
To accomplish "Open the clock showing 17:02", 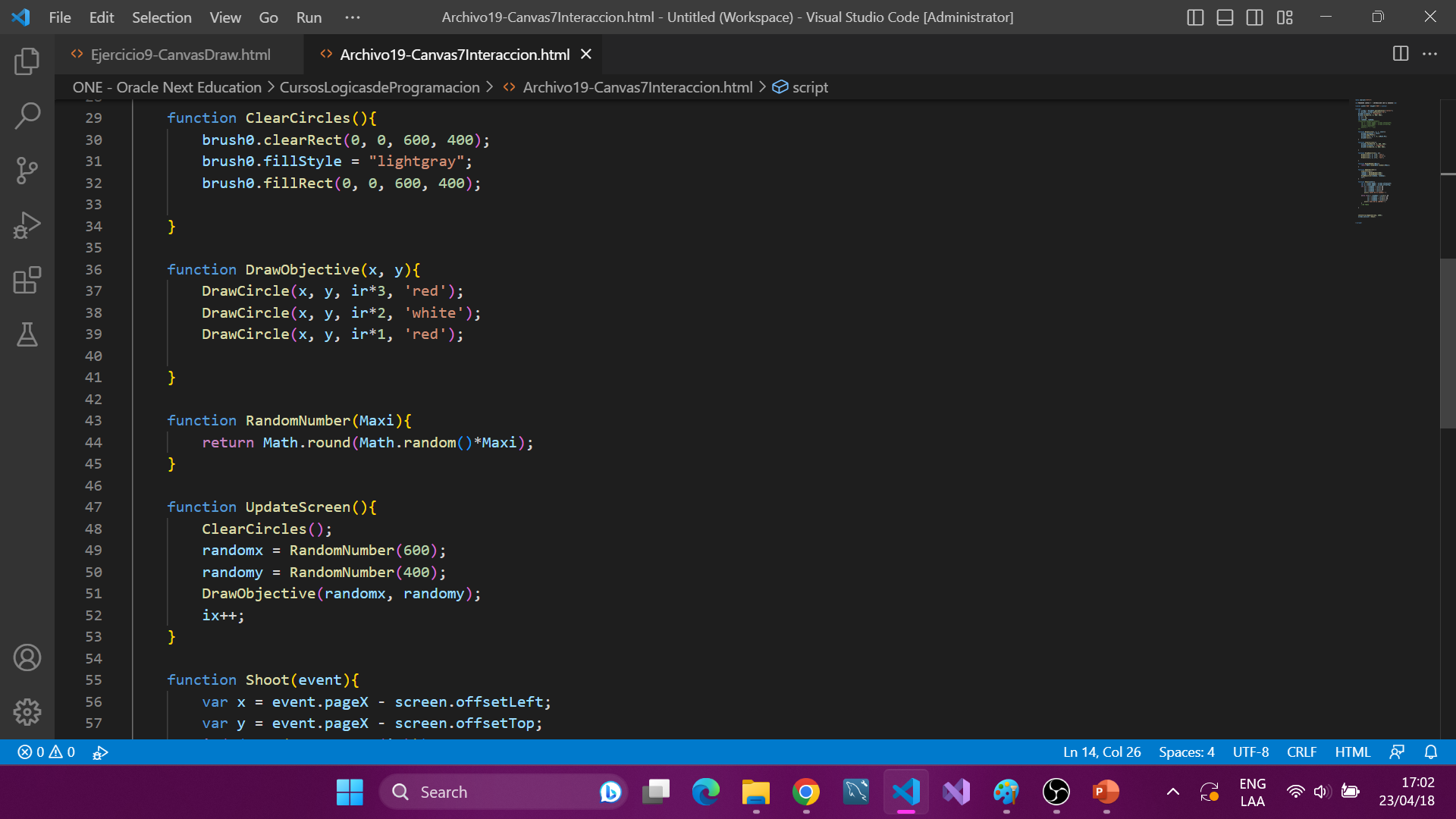I will 1407,792.
